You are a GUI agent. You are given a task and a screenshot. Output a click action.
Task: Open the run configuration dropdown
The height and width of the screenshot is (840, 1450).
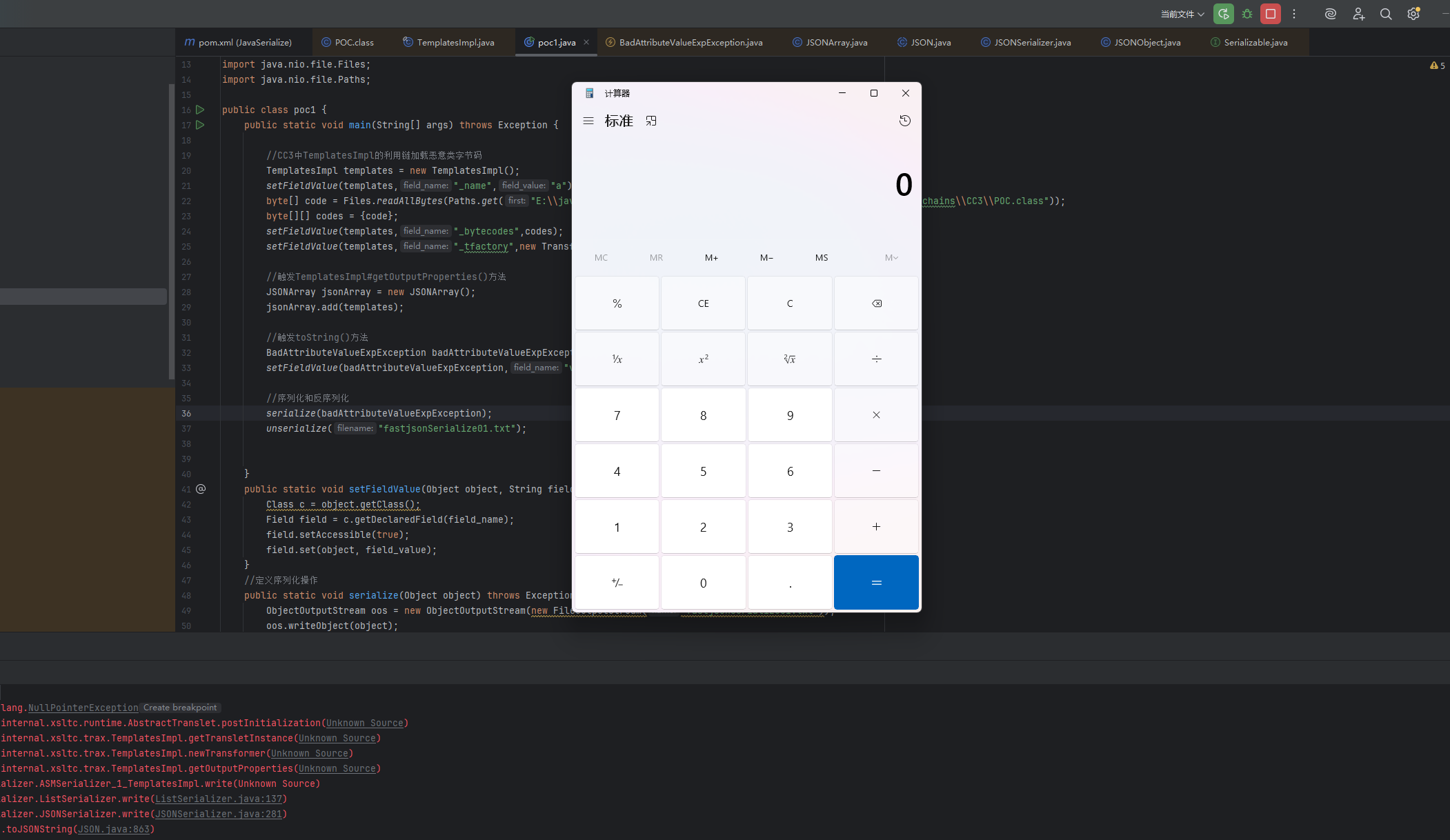point(1182,14)
